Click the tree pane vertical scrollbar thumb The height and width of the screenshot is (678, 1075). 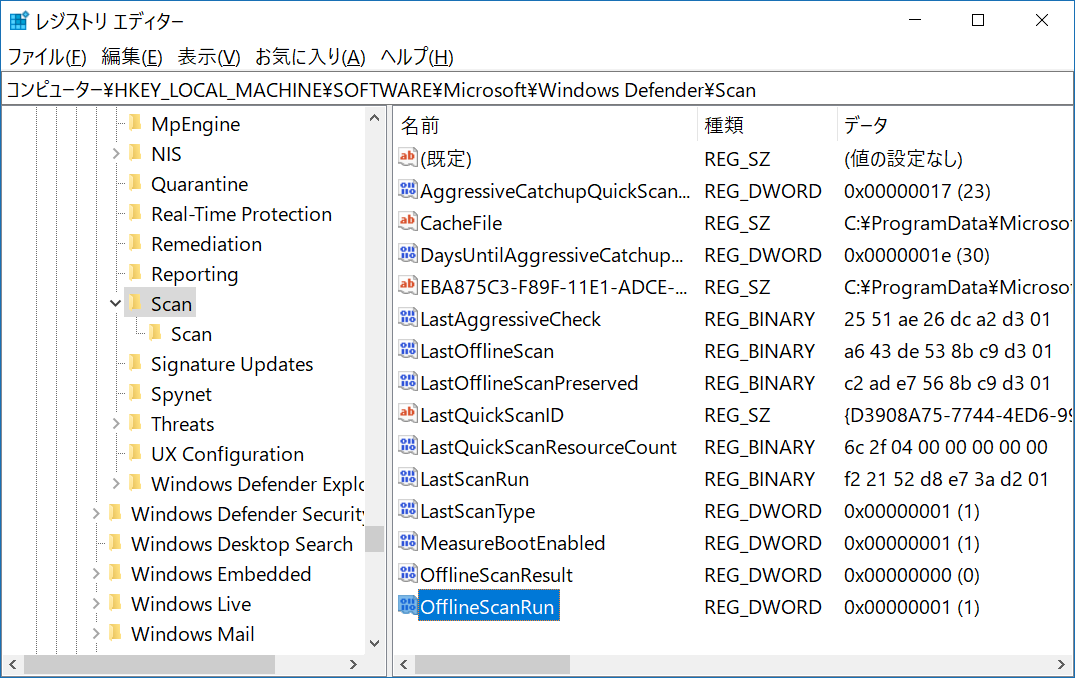pyautogui.click(x=374, y=538)
